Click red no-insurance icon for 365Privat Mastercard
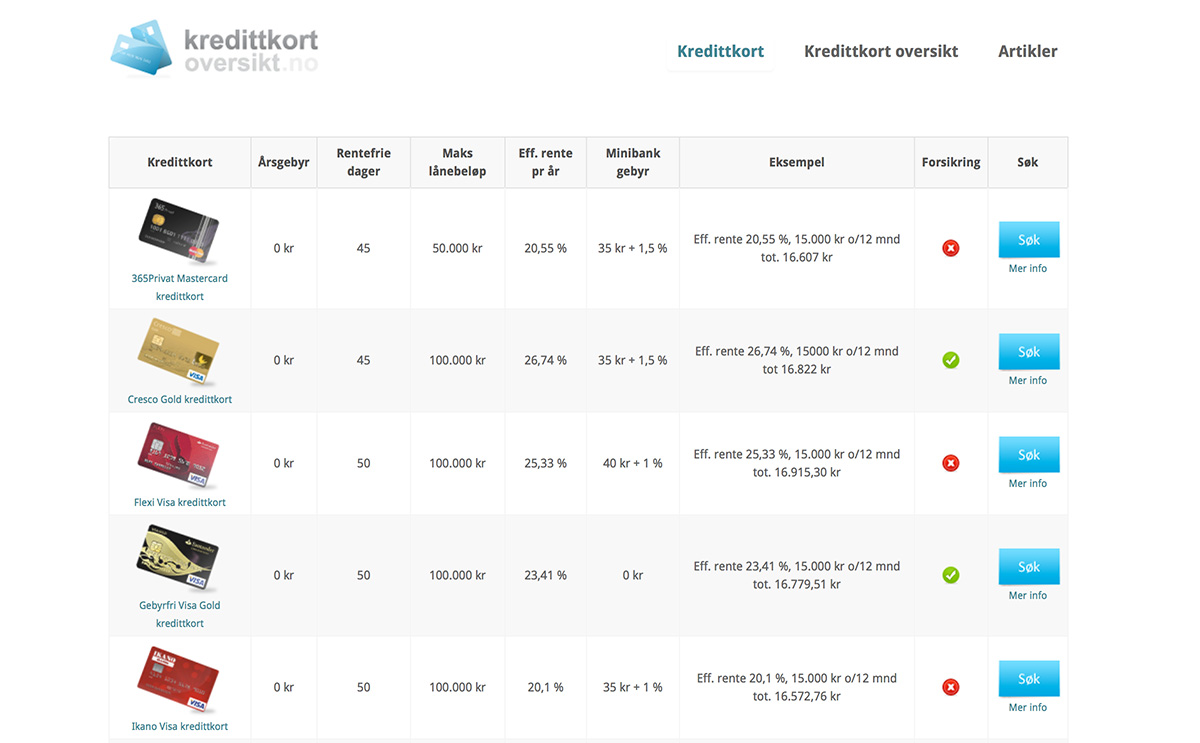1200x743 pixels. (951, 248)
